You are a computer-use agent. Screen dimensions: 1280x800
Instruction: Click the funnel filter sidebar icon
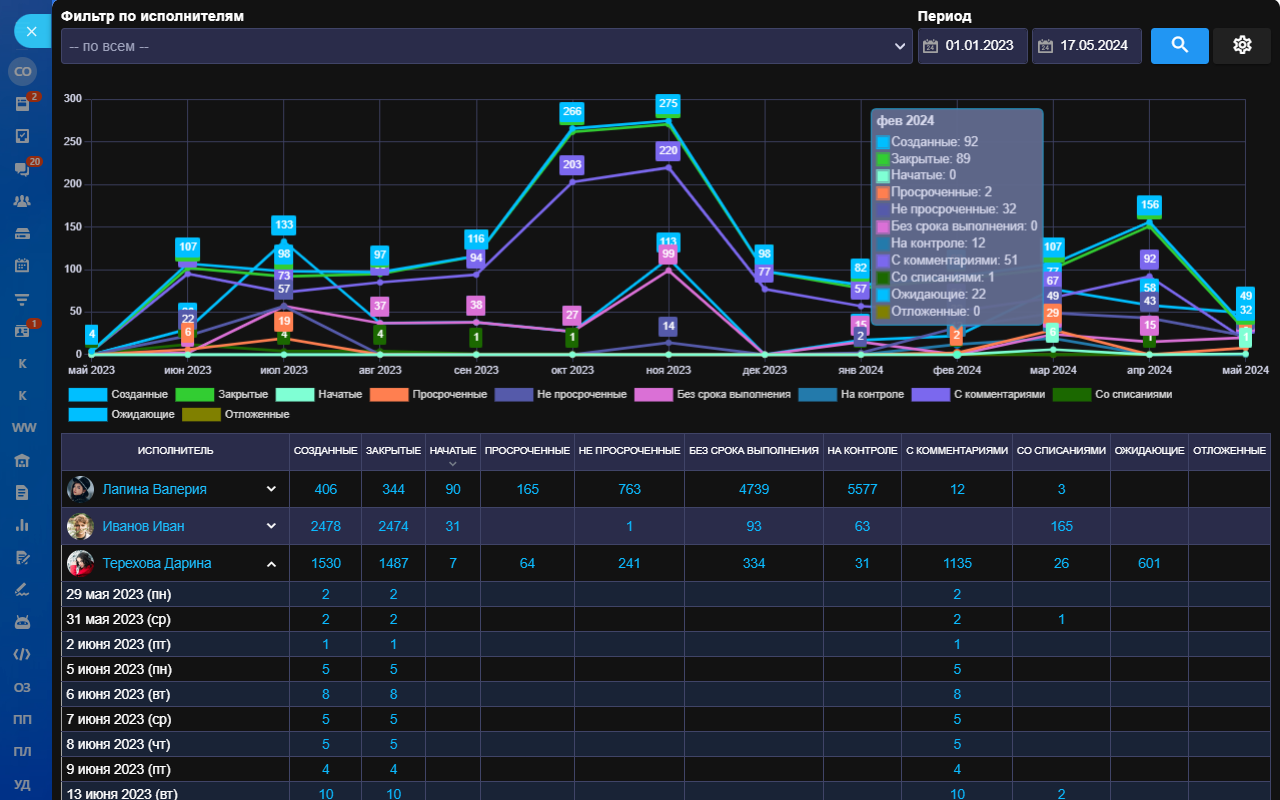[x=22, y=298]
